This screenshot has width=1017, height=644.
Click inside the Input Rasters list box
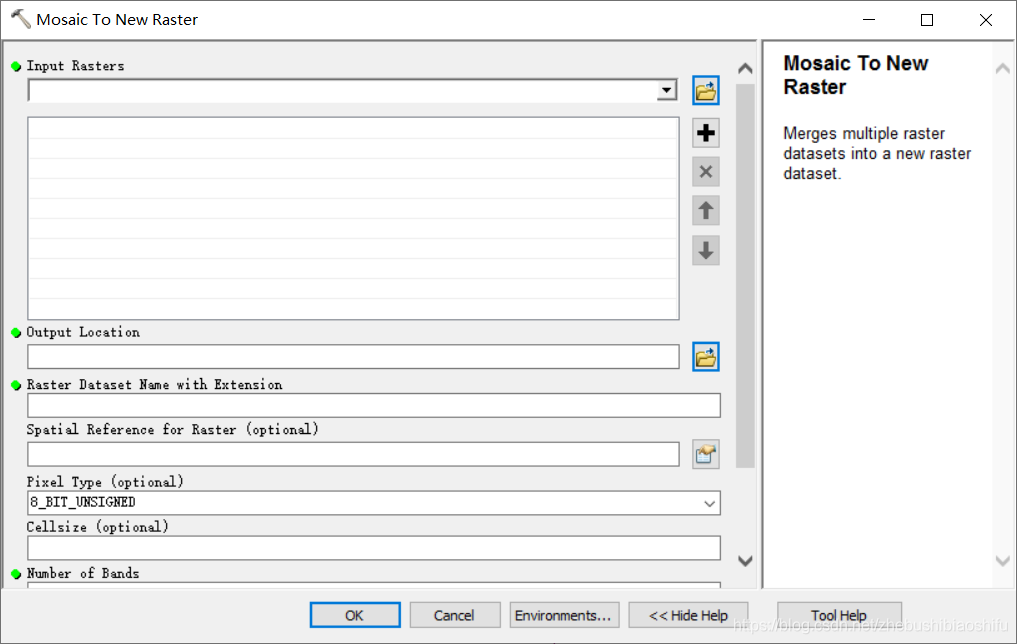click(353, 219)
